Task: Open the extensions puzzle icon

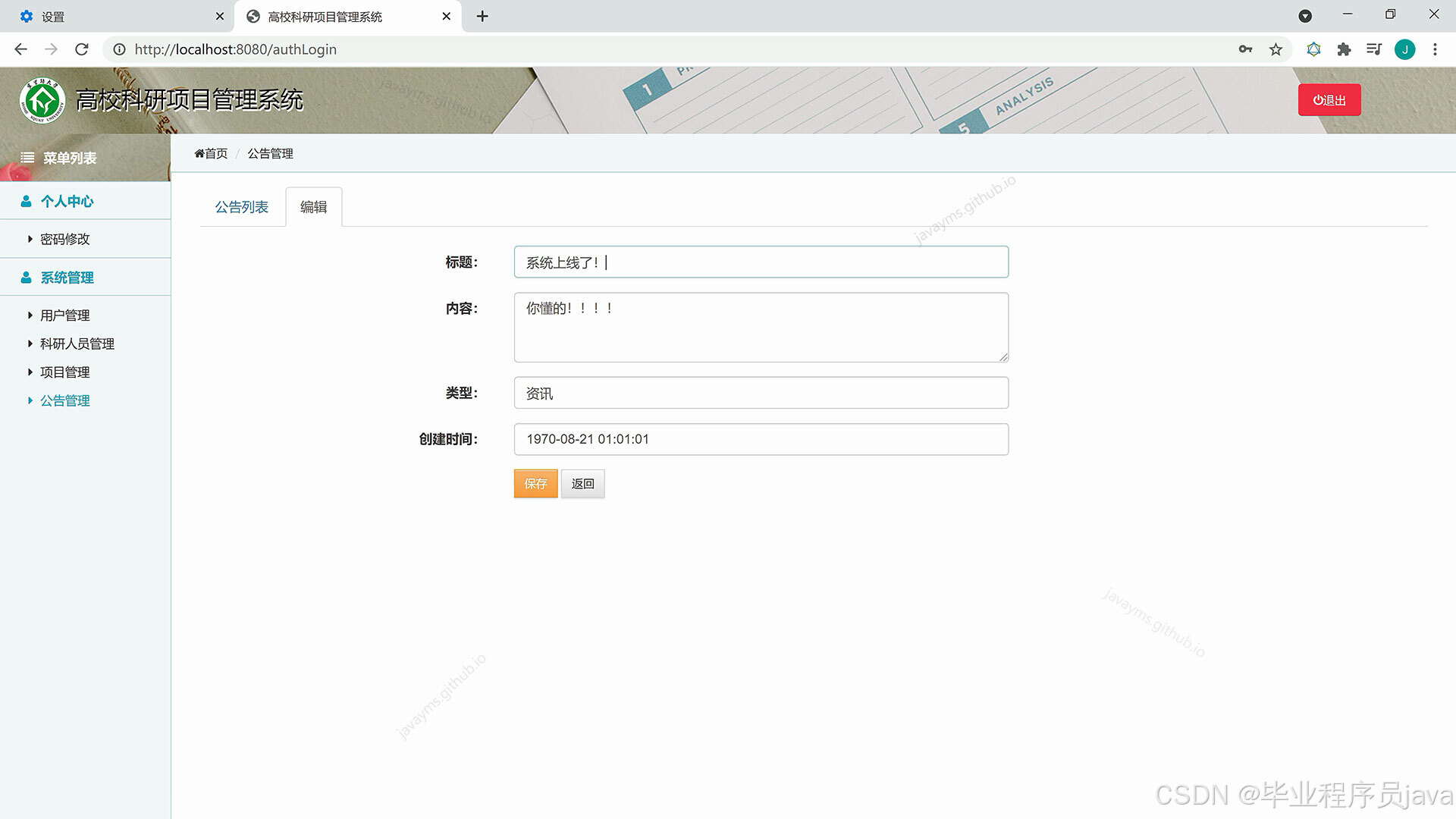Action: (1344, 49)
